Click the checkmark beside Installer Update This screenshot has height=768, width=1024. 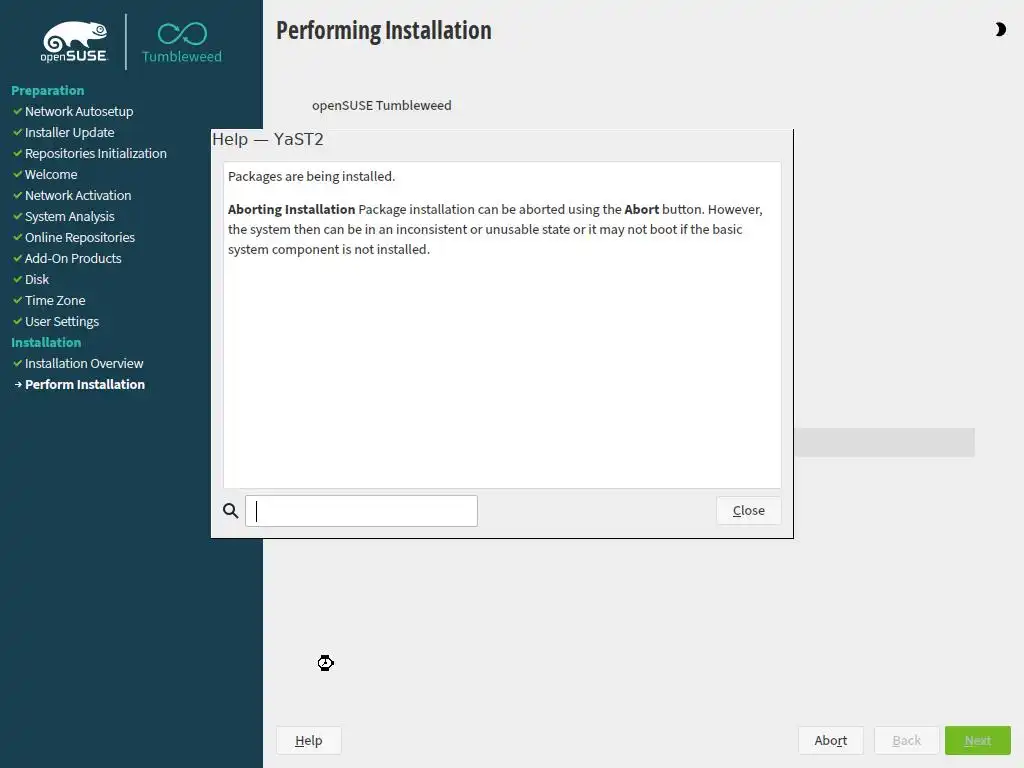(x=18, y=133)
